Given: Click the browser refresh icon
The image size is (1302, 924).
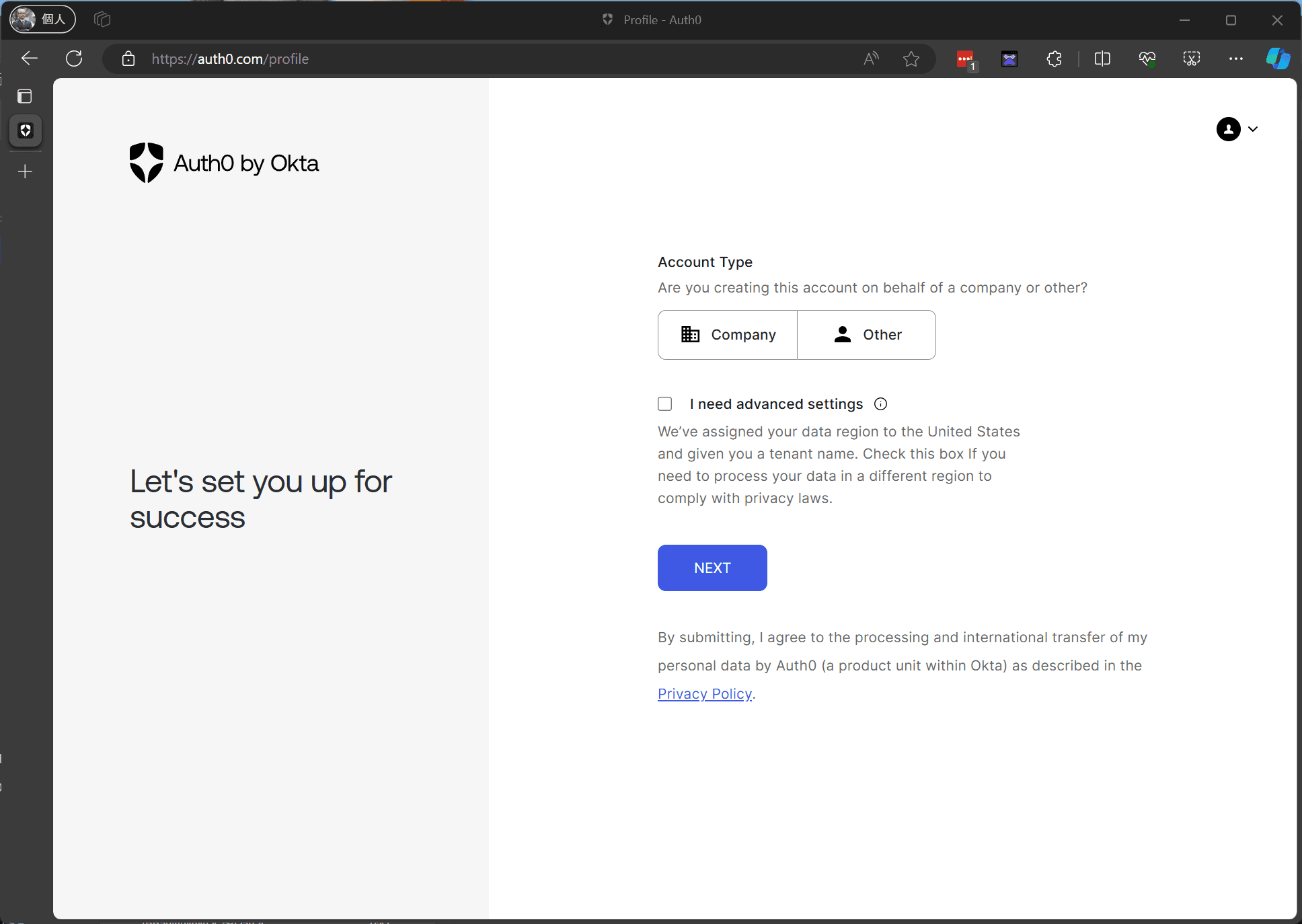Looking at the screenshot, I should (x=74, y=59).
